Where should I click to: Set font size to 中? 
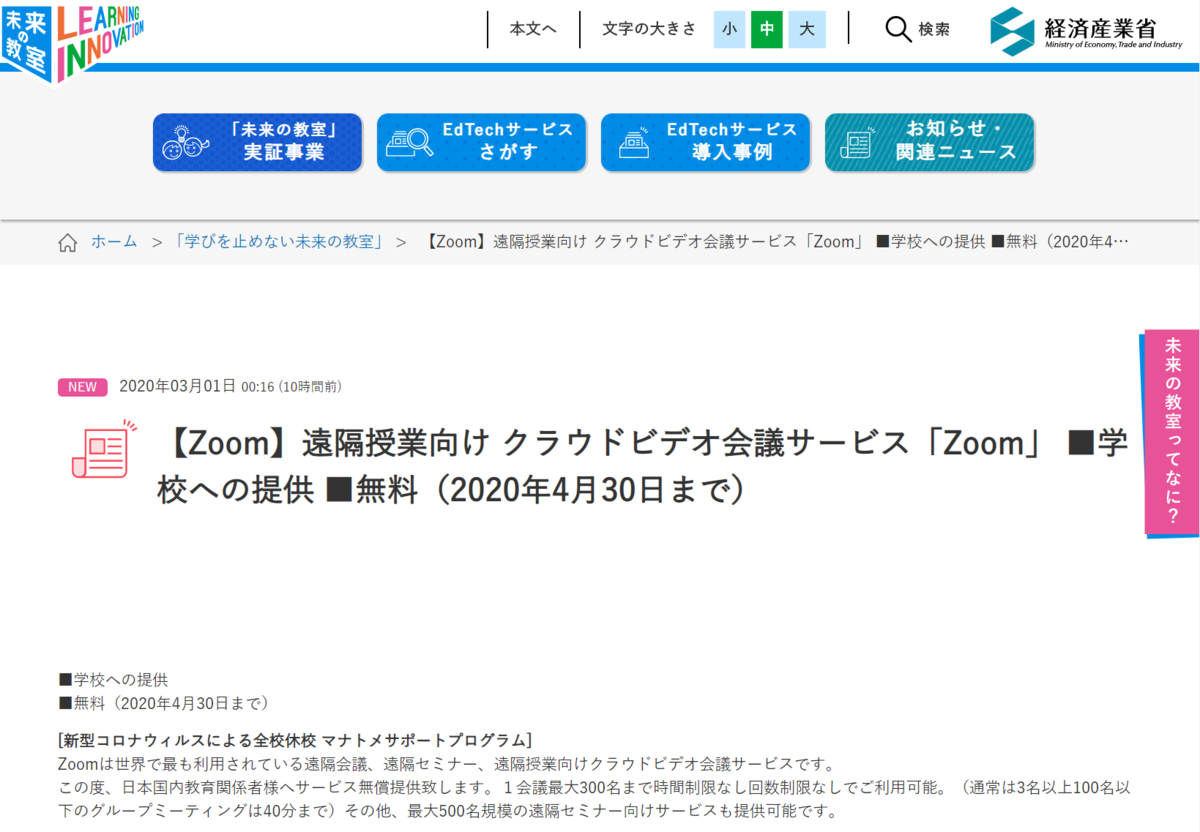click(767, 29)
